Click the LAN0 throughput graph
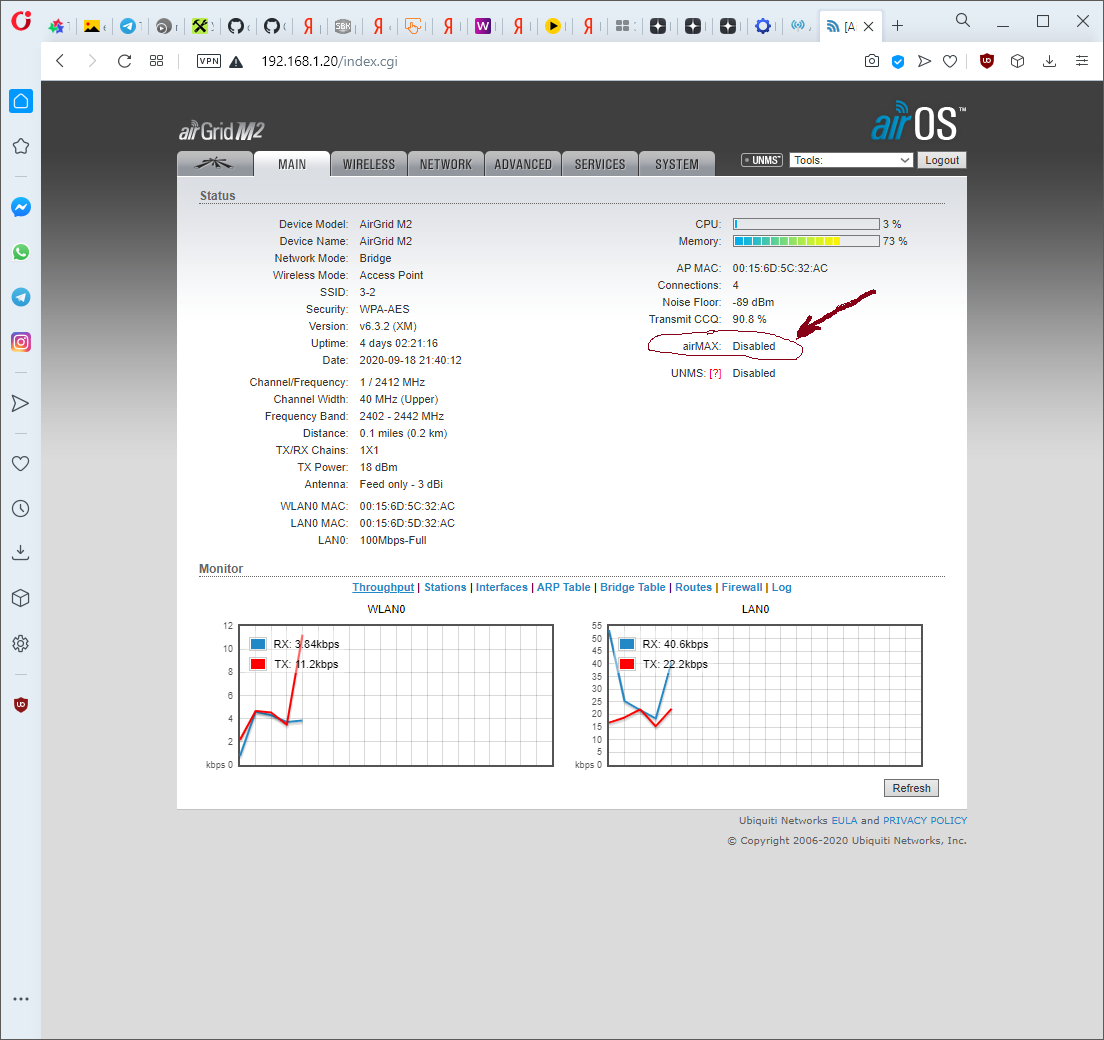The image size is (1104, 1040). click(x=765, y=695)
